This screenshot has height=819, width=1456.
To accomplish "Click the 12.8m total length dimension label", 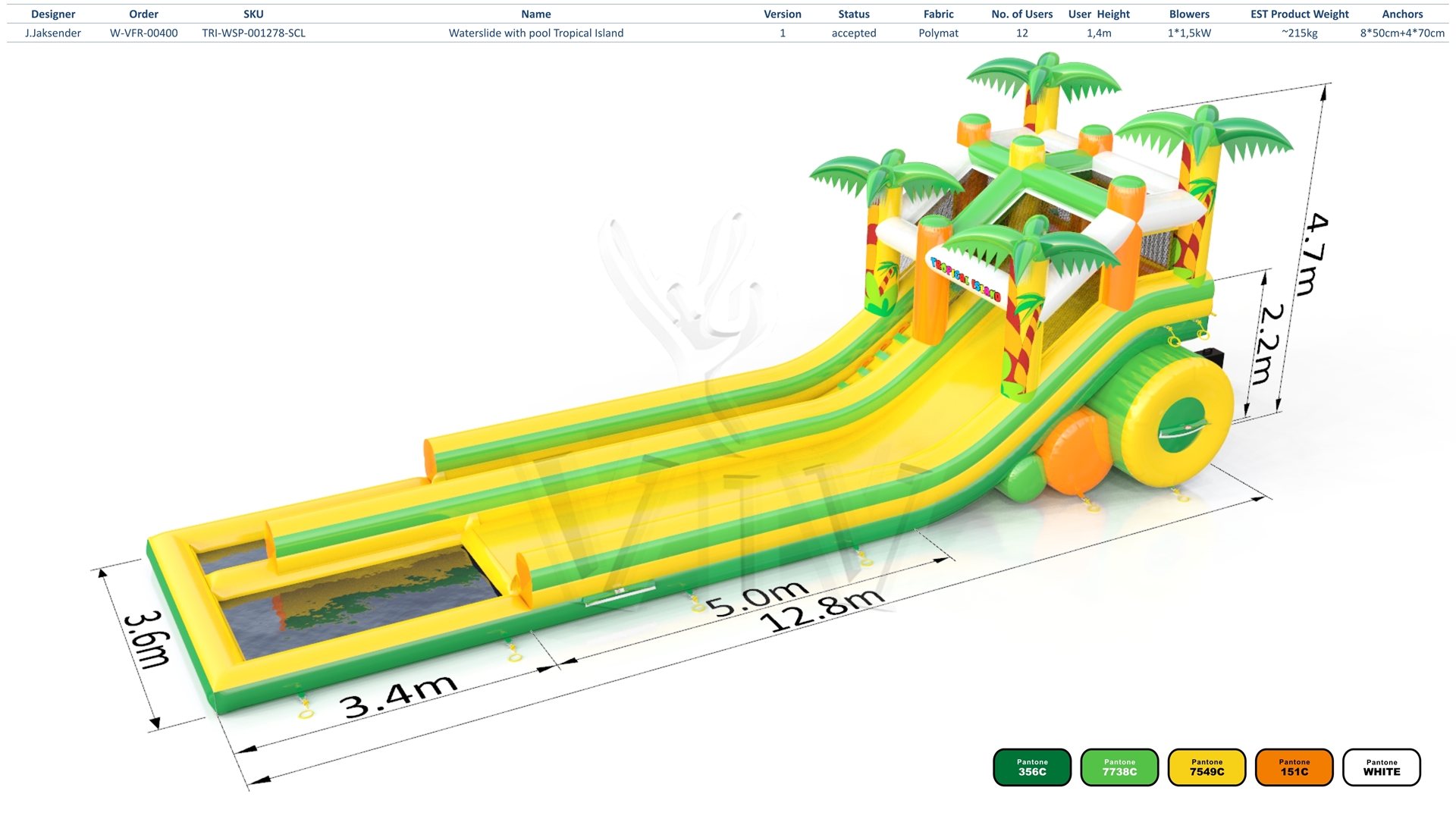I will [x=822, y=611].
